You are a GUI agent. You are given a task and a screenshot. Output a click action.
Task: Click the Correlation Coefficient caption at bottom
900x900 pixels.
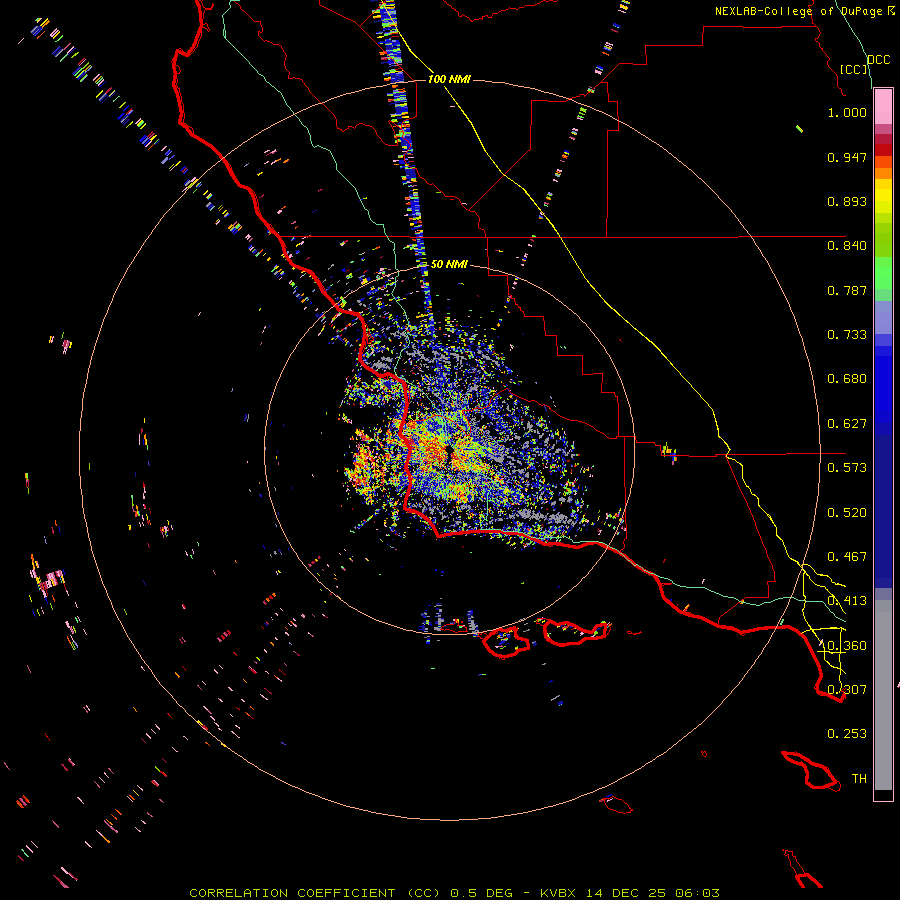coord(454,893)
